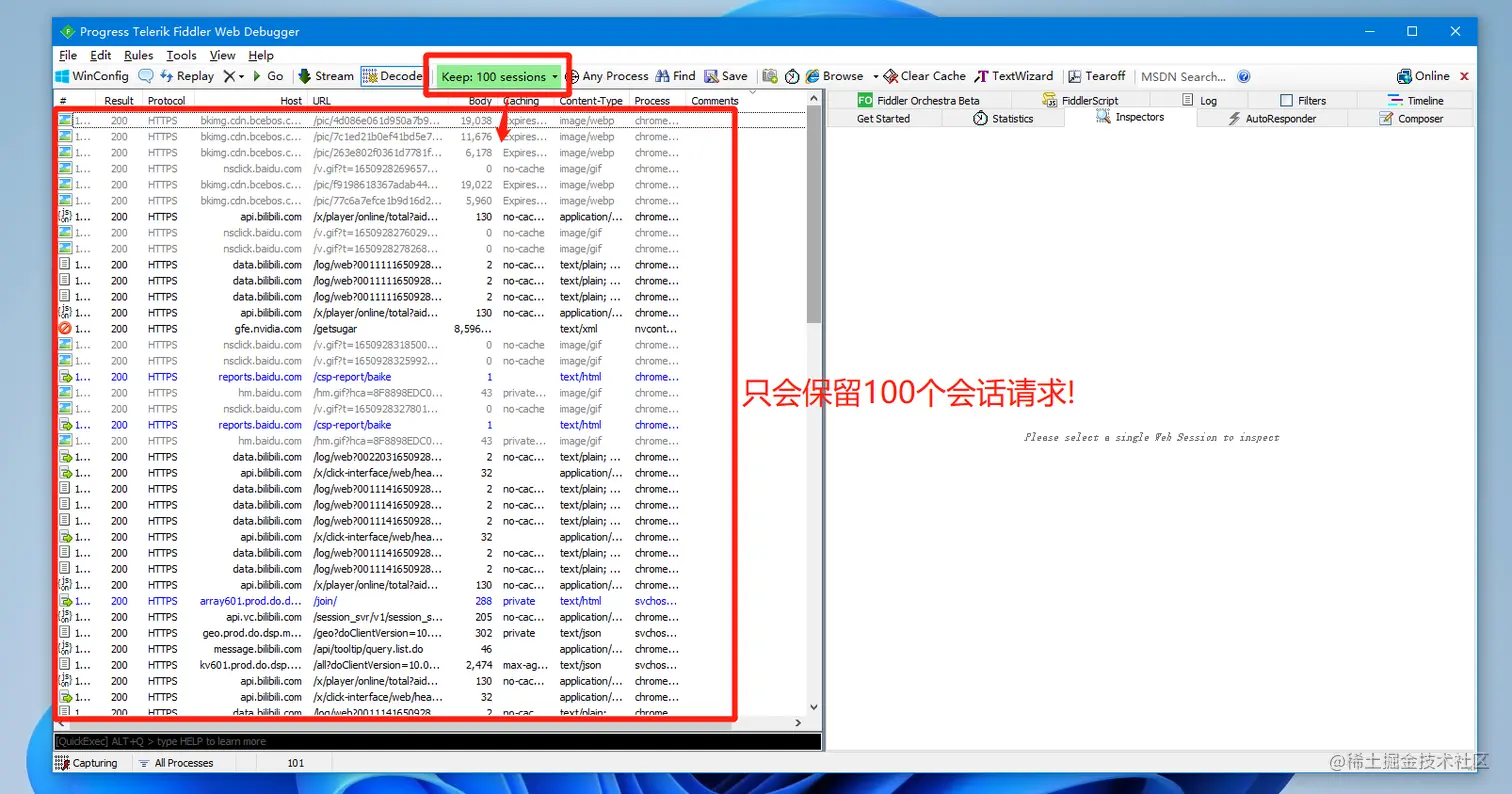
Task: Click the stopwatch timer icon in toolbar
Action: (792, 76)
